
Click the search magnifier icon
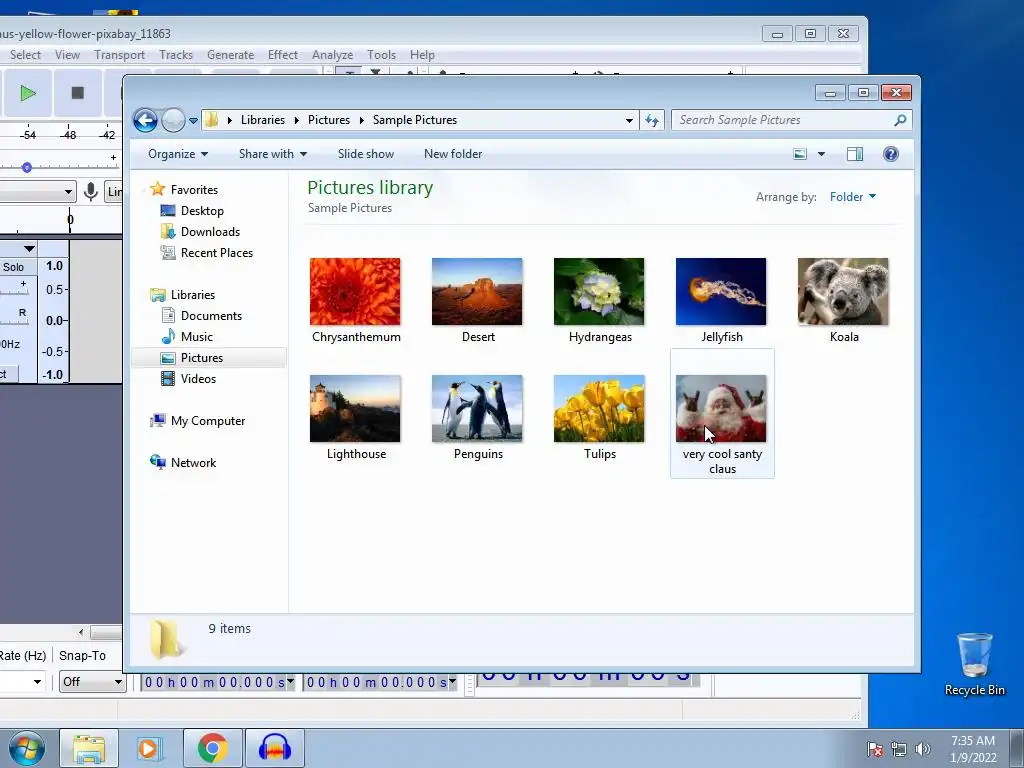pyautogui.click(x=900, y=120)
